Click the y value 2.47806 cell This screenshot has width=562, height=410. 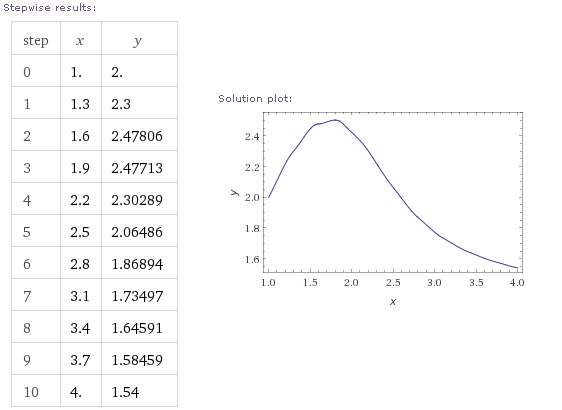(139, 136)
